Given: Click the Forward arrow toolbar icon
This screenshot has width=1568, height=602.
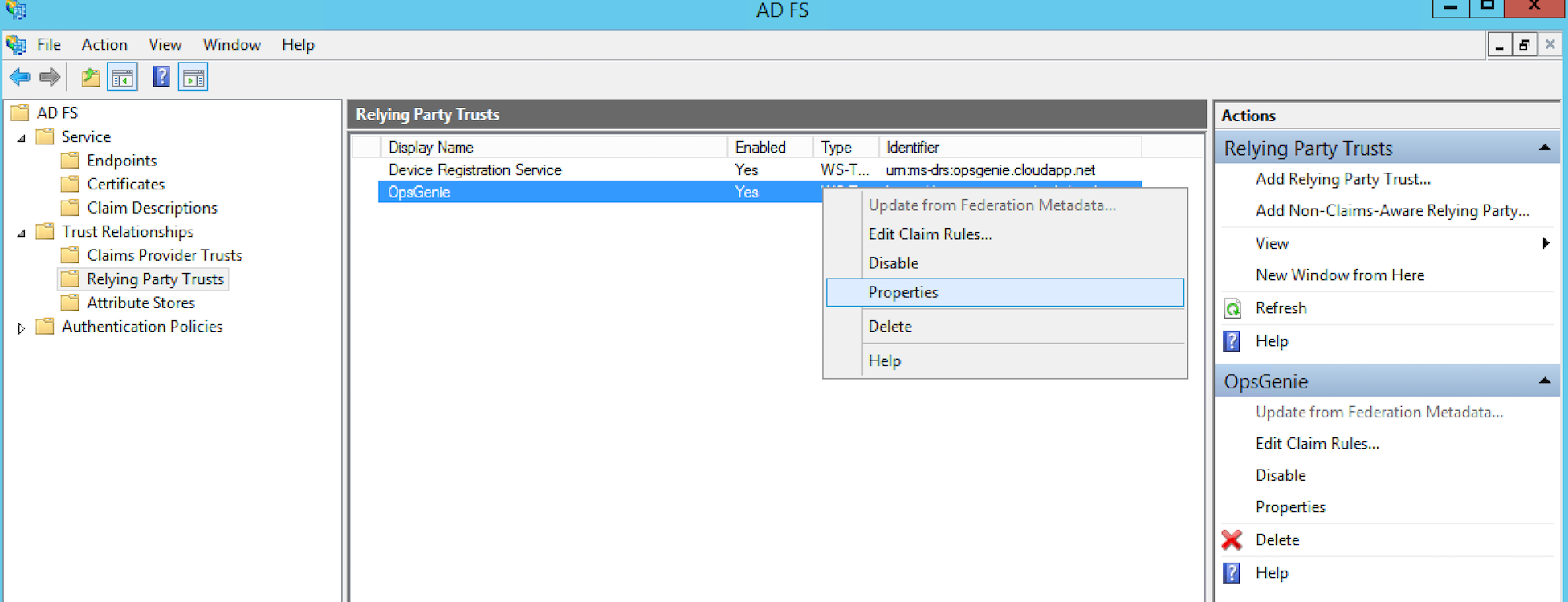Looking at the screenshot, I should (50, 77).
